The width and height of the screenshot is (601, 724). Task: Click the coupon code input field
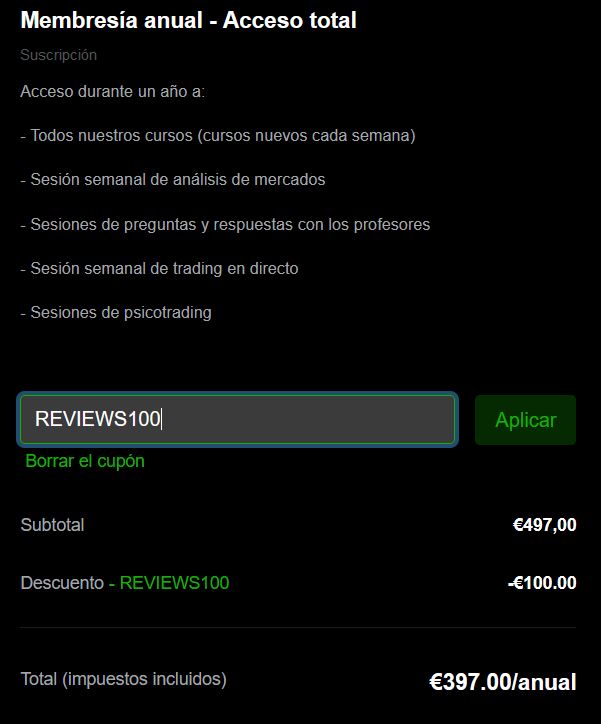point(237,420)
